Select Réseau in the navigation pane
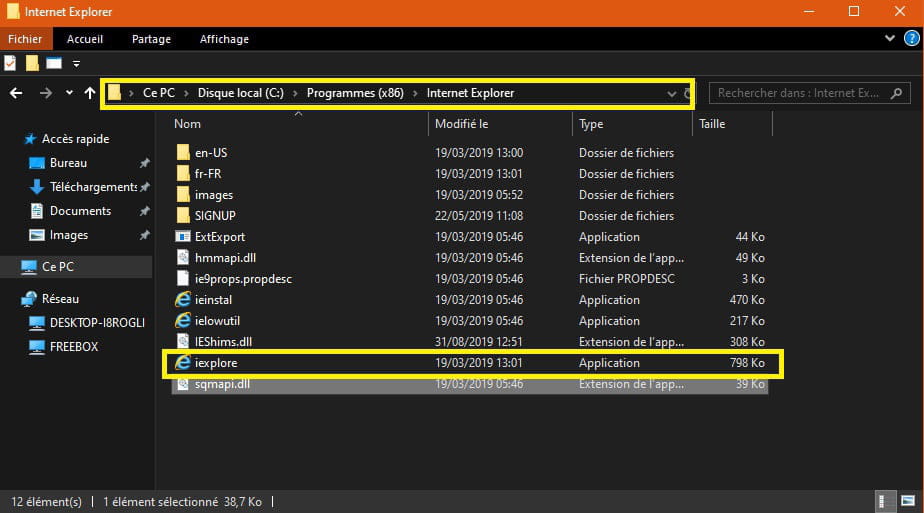The height and width of the screenshot is (513, 924). 60,299
